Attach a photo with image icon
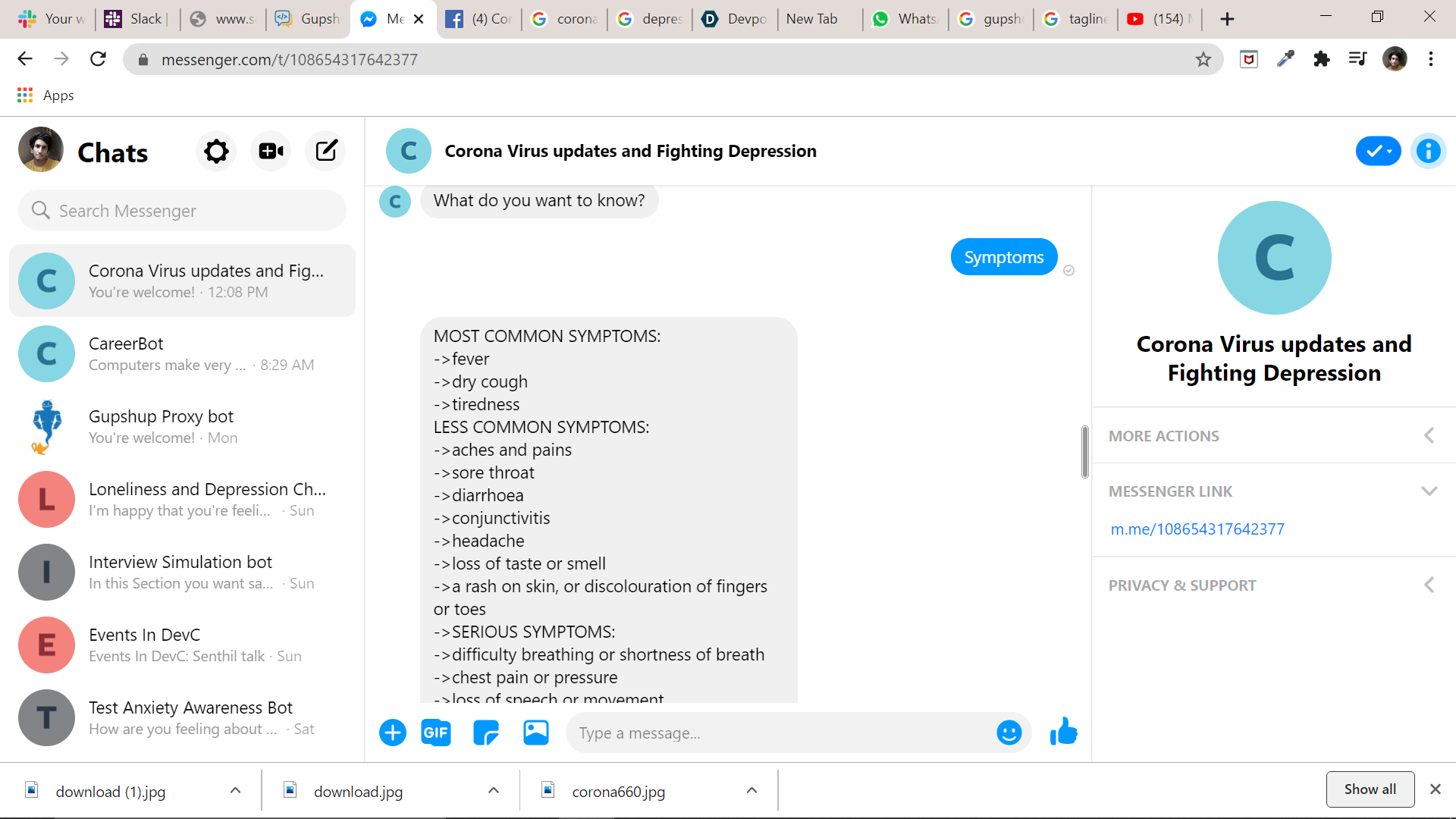 coord(535,733)
